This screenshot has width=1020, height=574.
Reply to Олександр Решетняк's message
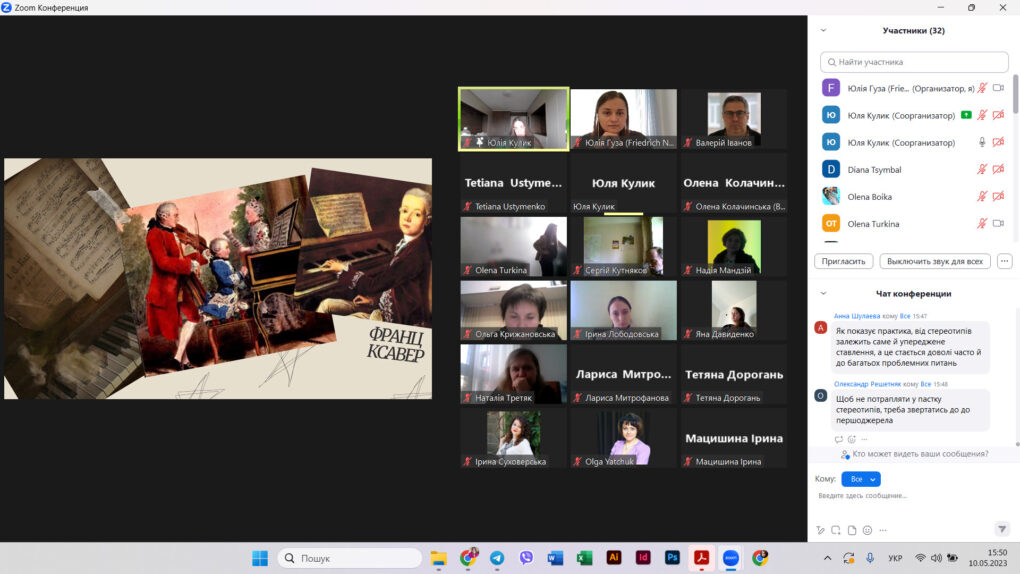pos(839,439)
